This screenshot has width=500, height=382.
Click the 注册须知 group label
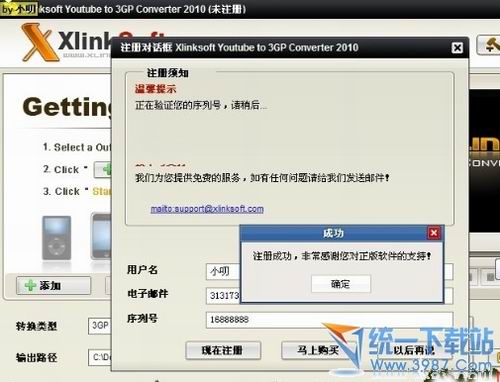click(x=168, y=73)
